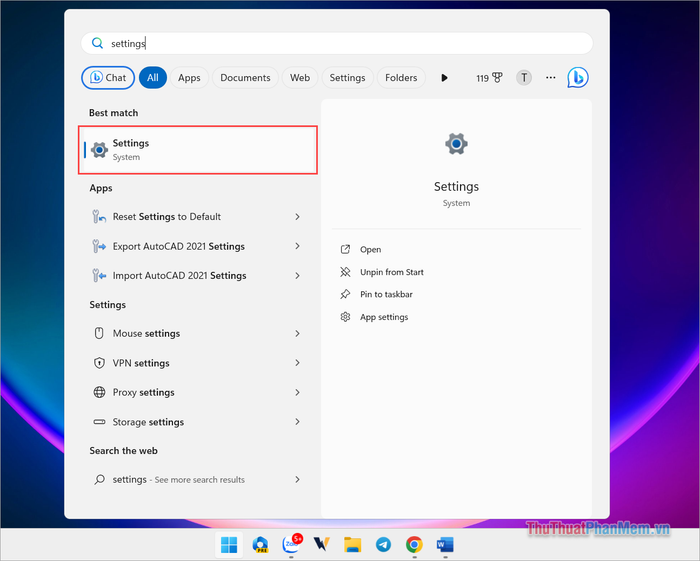
Task: Expand the web search settings chevron
Action: tap(297, 479)
